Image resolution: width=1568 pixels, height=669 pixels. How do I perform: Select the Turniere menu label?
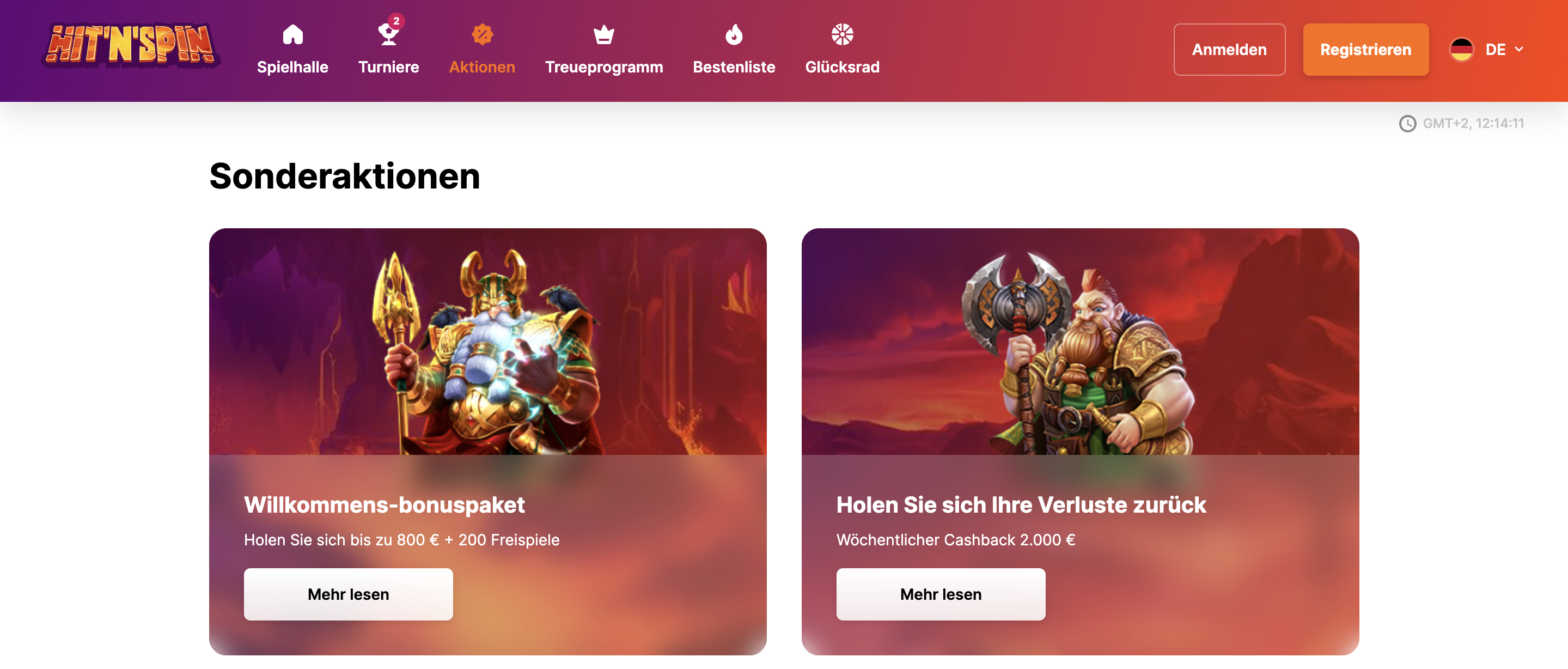388,67
